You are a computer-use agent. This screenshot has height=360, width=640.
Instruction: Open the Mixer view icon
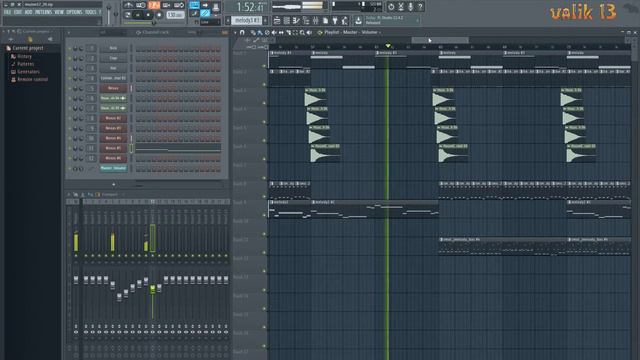click(x=316, y=20)
